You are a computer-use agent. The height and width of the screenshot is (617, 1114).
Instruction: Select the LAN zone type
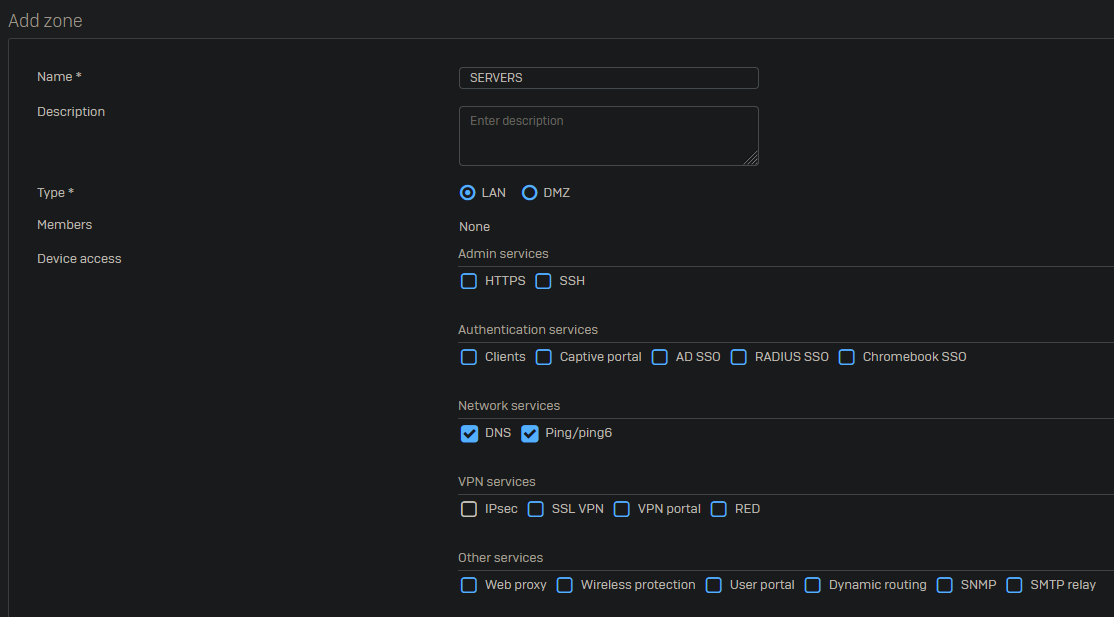[x=468, y=193]
